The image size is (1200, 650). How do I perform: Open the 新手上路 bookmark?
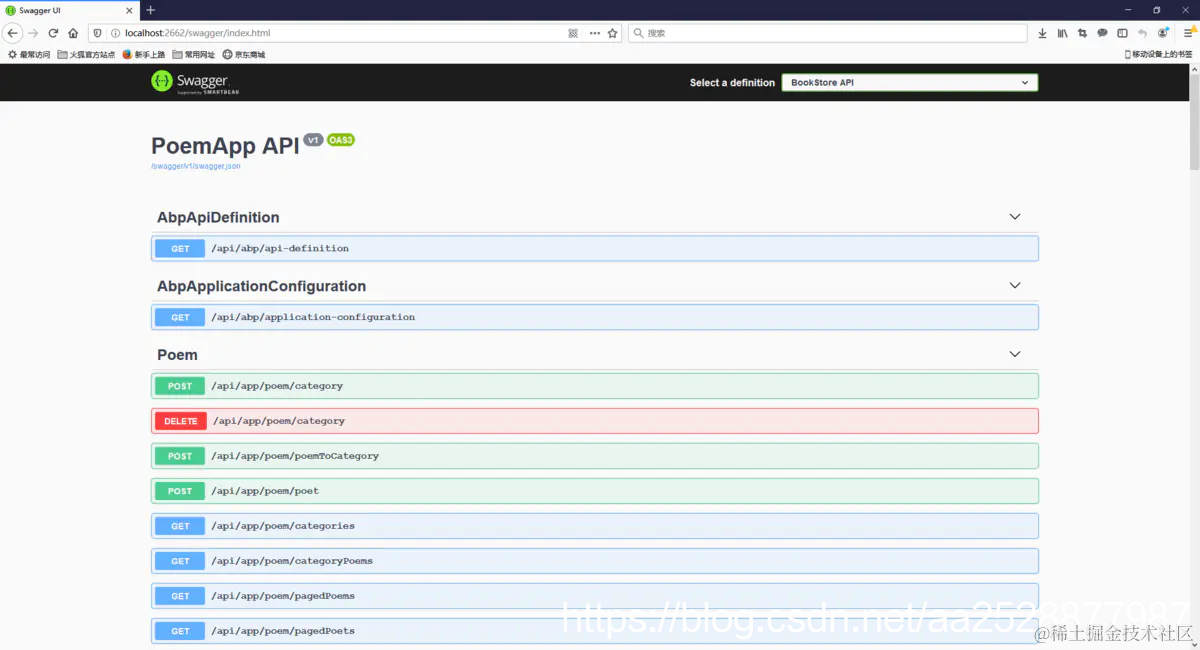pos(144,55)
